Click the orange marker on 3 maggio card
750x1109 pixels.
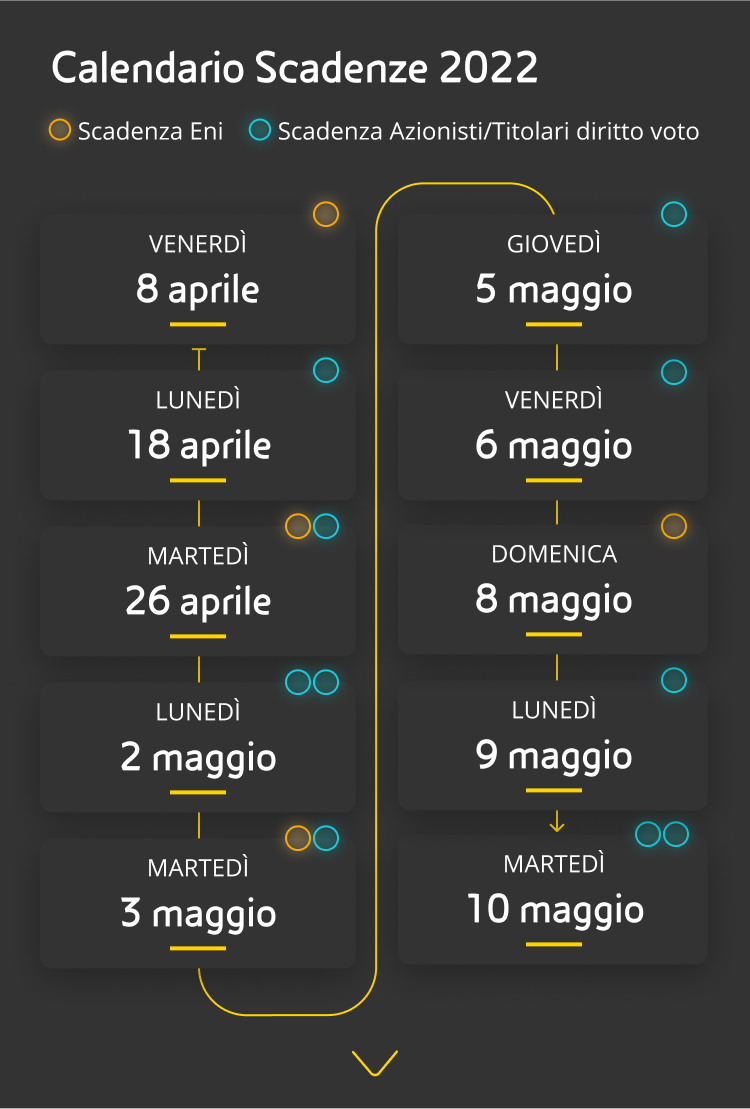[298, 838]
